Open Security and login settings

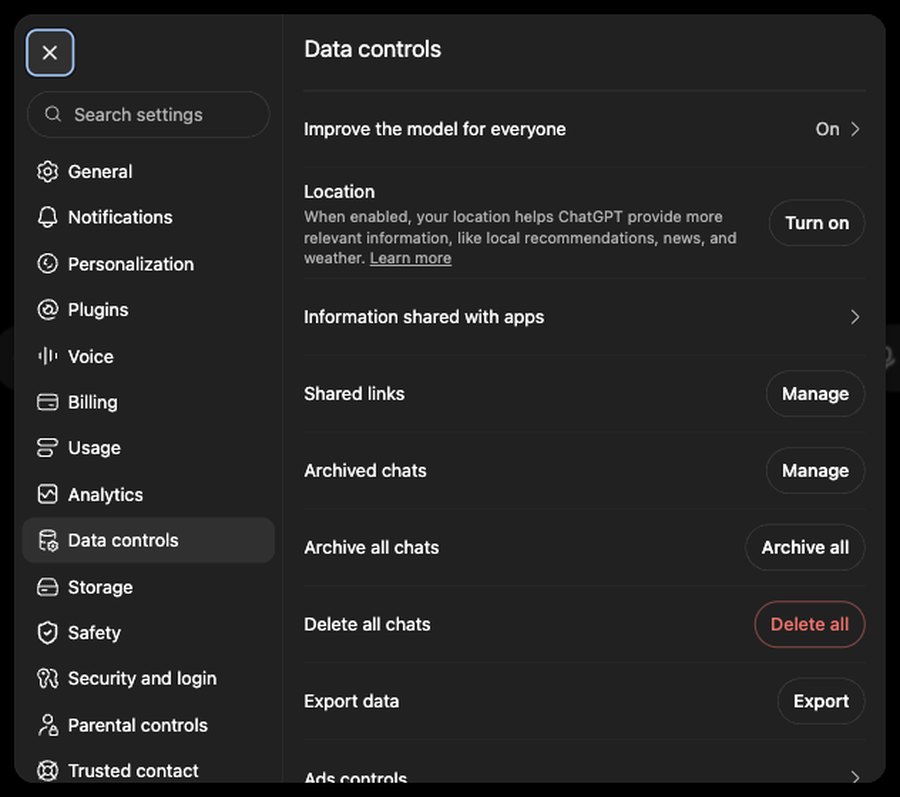(x=148, y=679)
